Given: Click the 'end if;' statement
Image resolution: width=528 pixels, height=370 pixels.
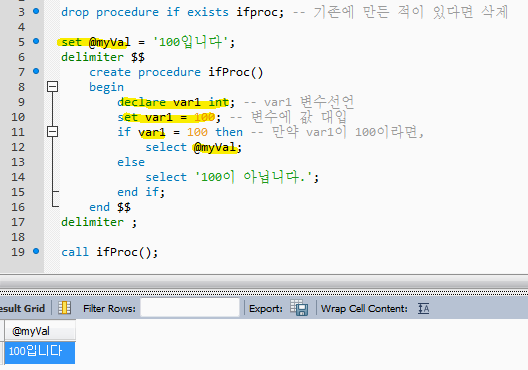Looking at the screenshot, I should 141,192.
